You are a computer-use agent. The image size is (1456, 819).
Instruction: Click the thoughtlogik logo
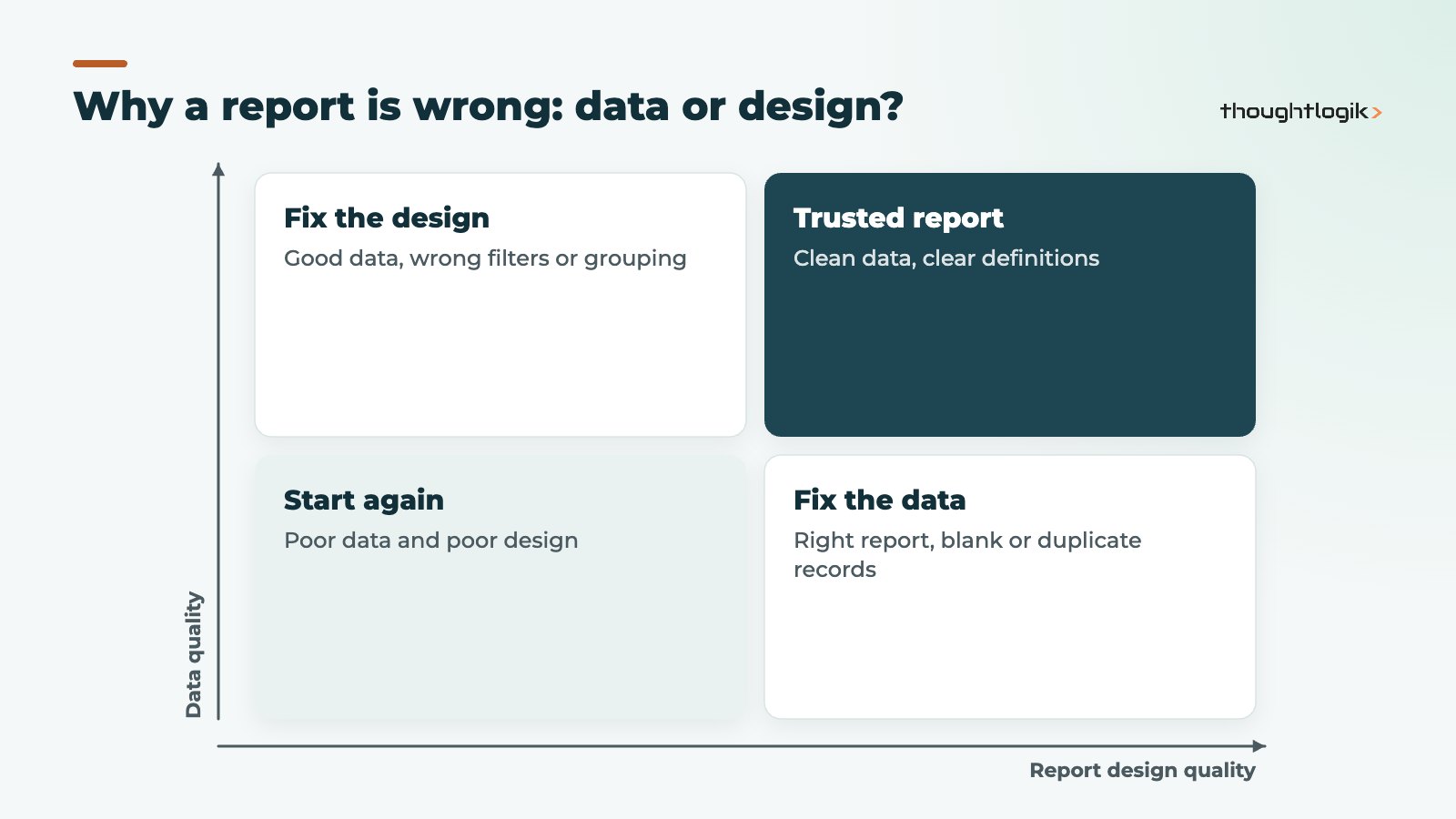pos(1301,111)
